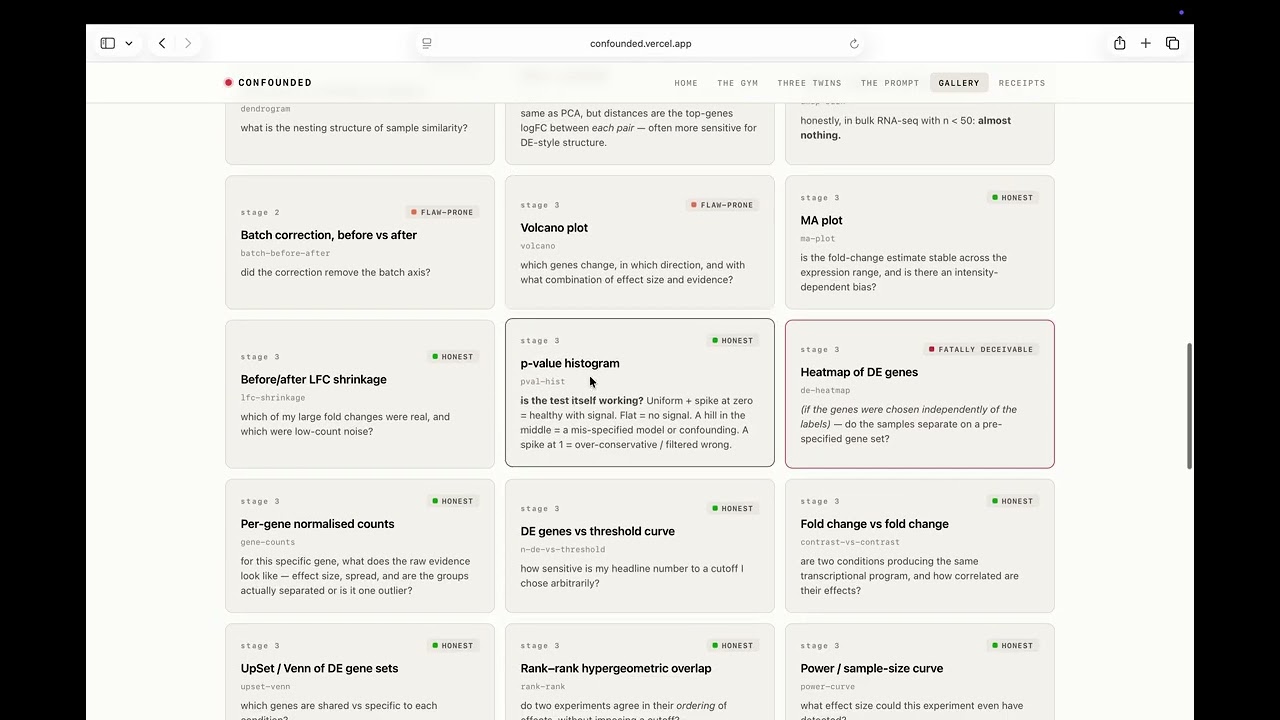Open THE PROMPT nav item
Image resolution: width=1280 pixels, height=720 pixels.
click(890, 83)
